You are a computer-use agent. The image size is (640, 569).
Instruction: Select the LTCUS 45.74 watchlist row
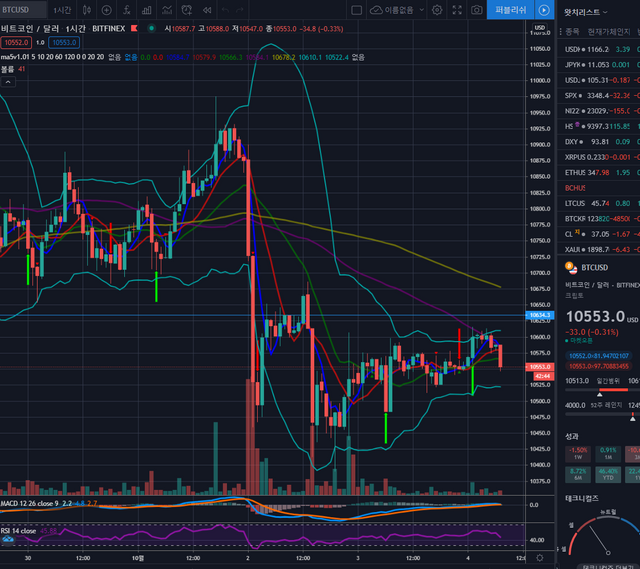coord(598,203)
